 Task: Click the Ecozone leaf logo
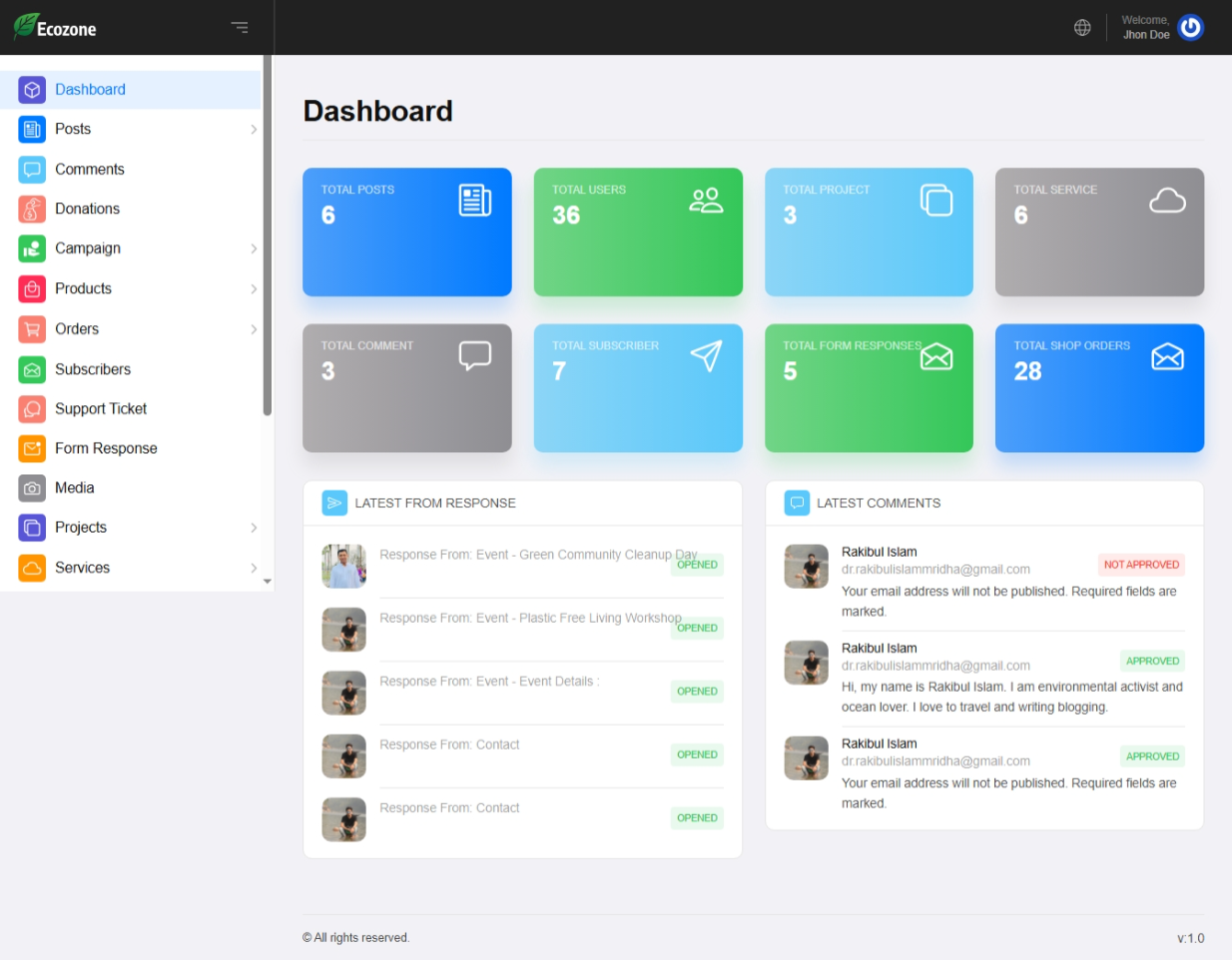[x=25, y=27]
